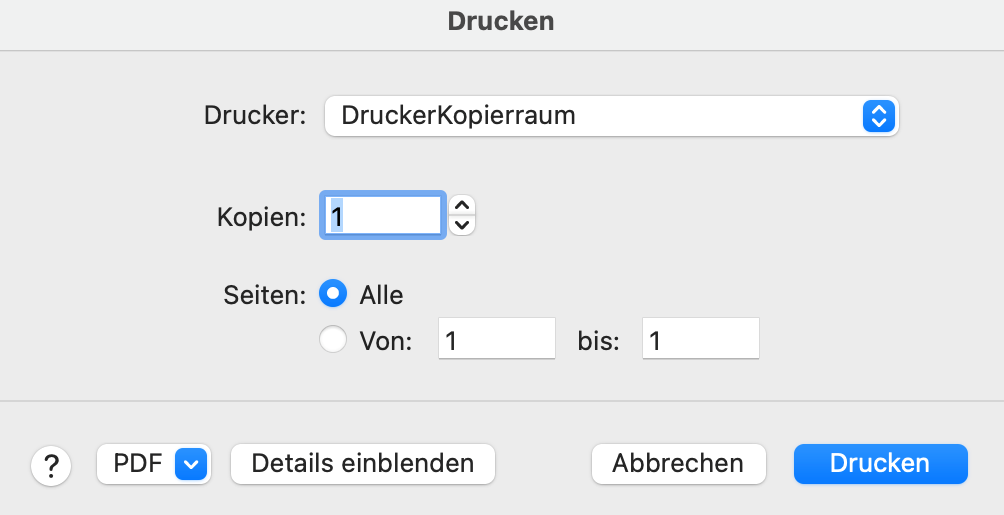1004x515 pixels.
Task: Decrease copies with the down stepper arrow
Action: click(x=462, y=225)
